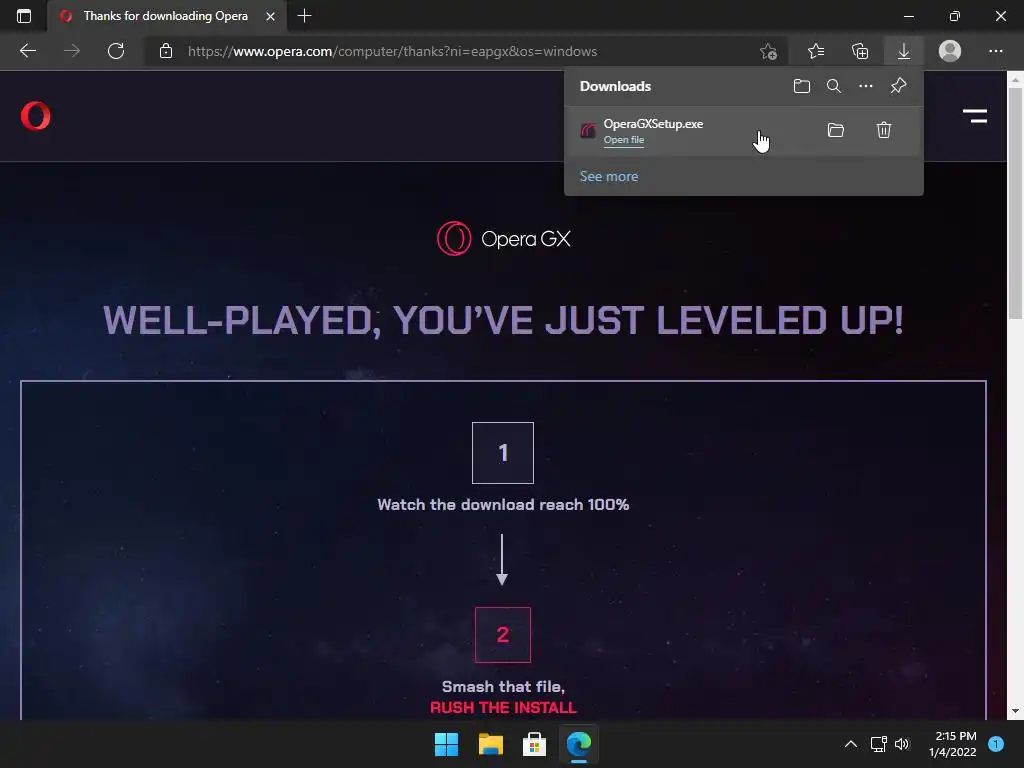Open a new tab with plus button

304,16
